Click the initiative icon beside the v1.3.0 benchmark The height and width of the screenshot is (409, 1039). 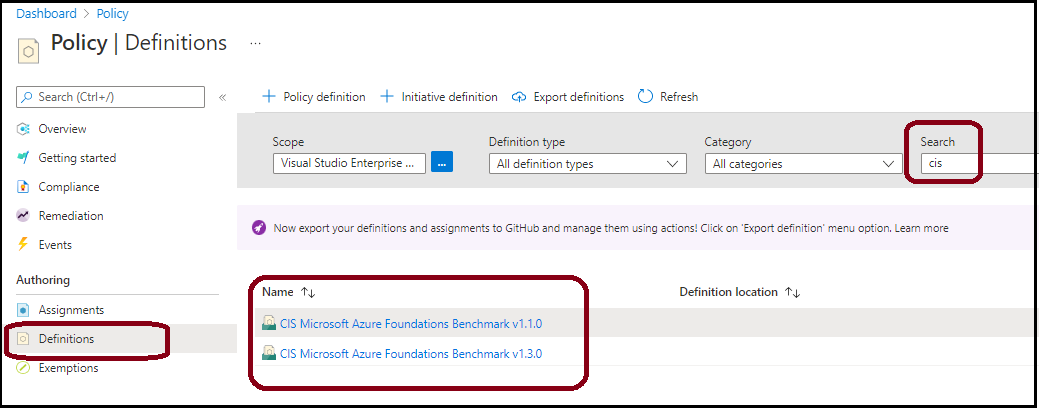[x=269, y=353]
